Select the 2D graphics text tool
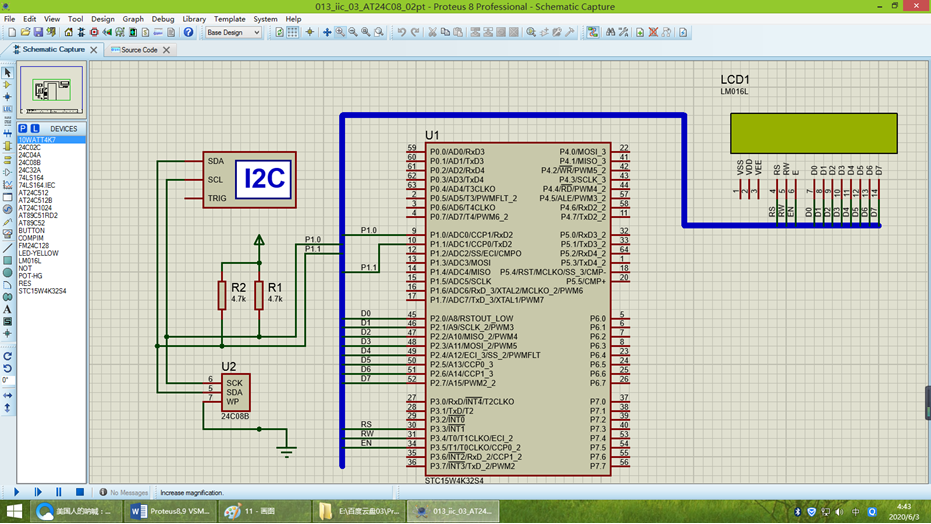This screenshot has height=524, width=931. click(x=7, y=309)
